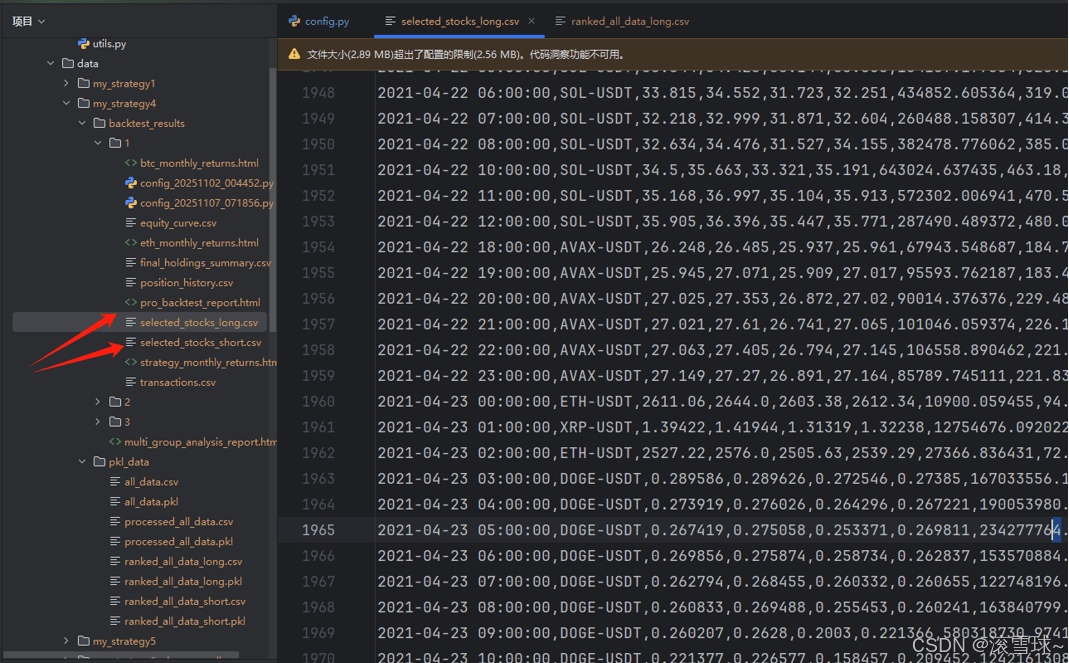Open ranked_all_data_short.pkl file
The height and width of the screenshot is (663, 1069).
[x=185, y=621]
